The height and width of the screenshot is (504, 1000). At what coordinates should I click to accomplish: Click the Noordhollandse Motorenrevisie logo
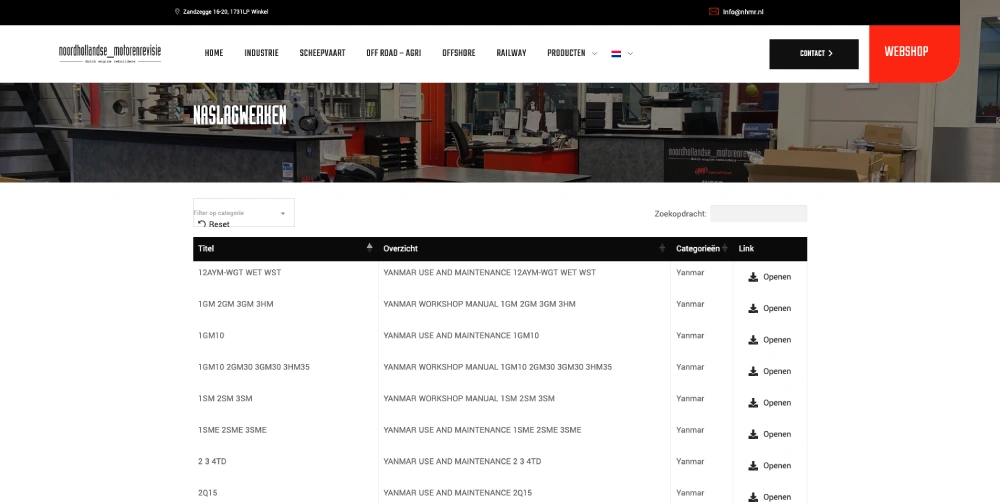click(110, 53)
